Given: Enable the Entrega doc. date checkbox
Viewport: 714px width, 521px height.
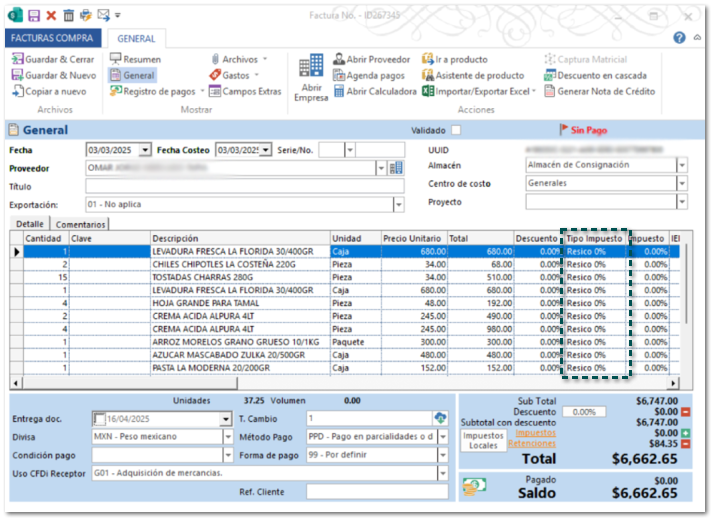Looking at the screenshot, I should pyautogui.click(x=99, y=419).
